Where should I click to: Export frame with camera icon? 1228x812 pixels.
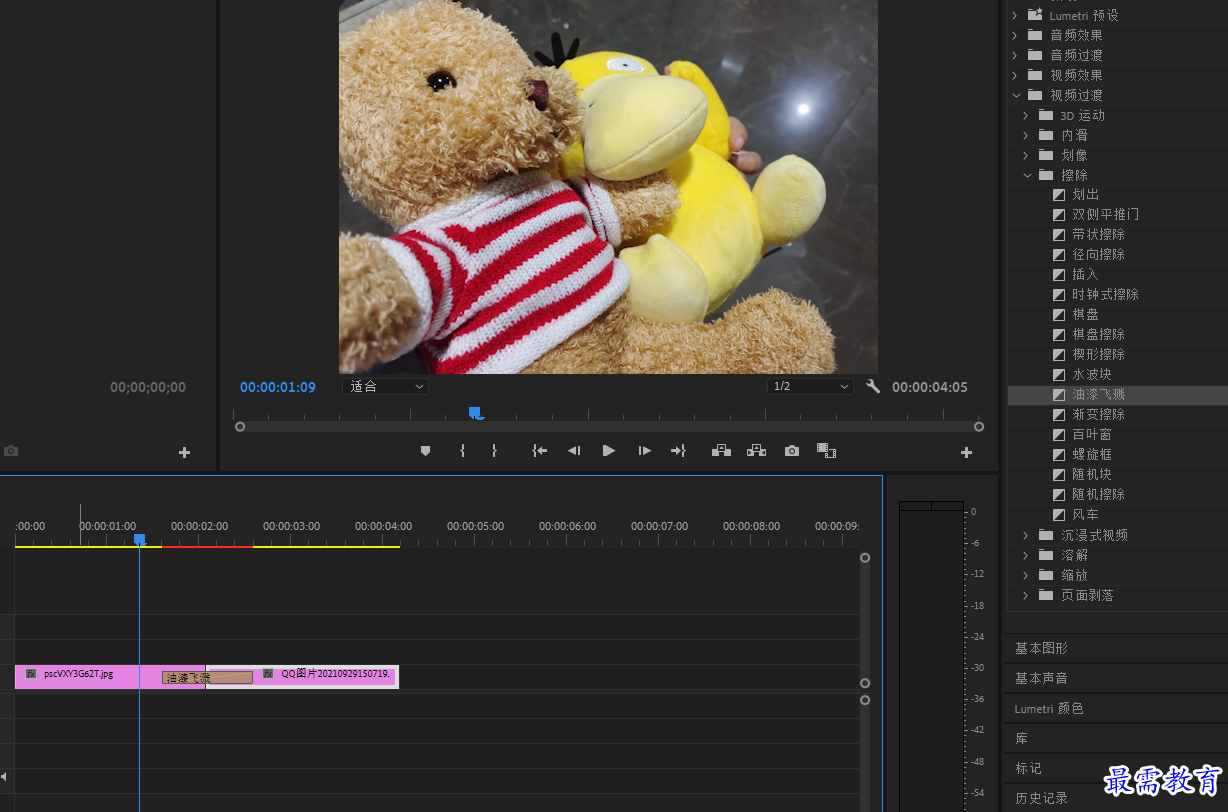click(792, 451)
